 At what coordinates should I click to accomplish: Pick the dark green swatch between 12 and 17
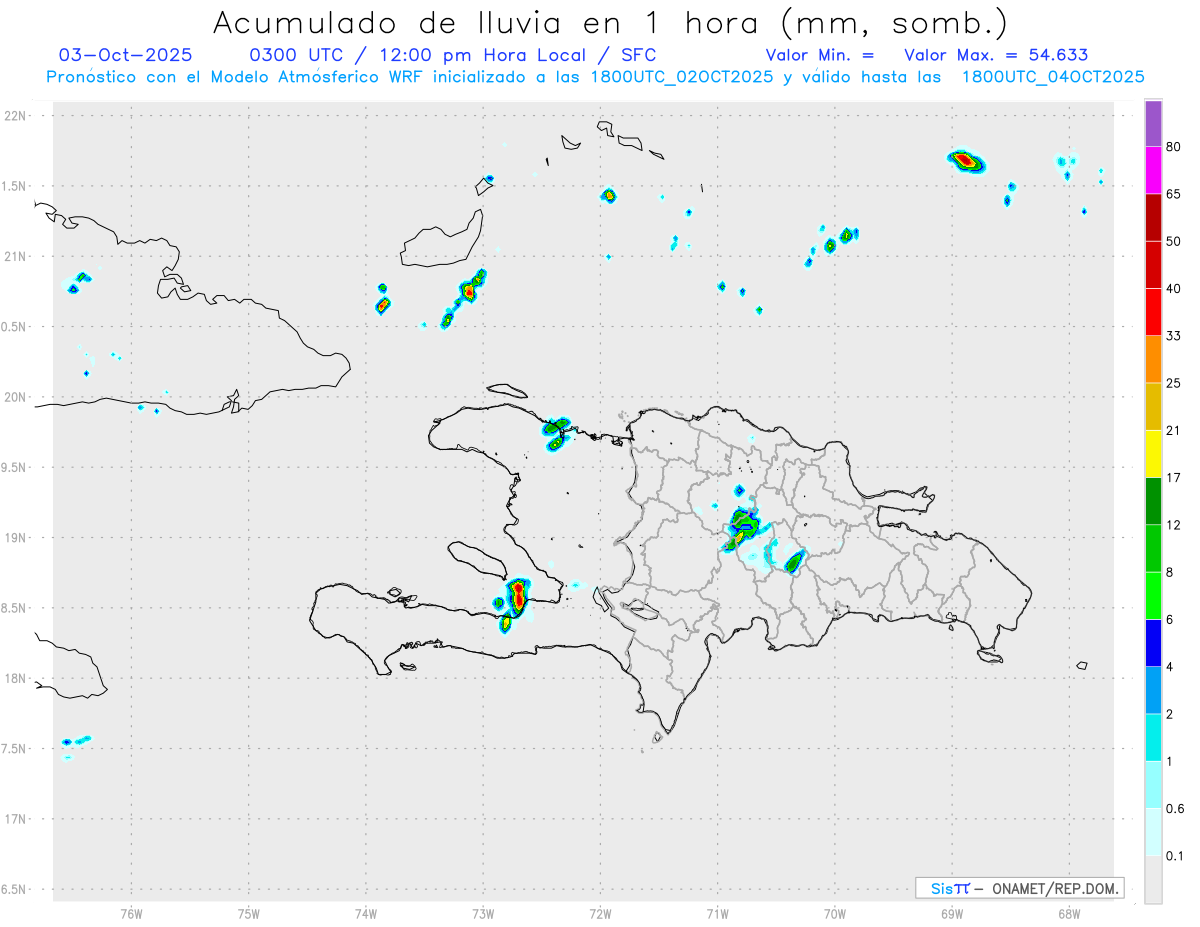point(1153,500)
